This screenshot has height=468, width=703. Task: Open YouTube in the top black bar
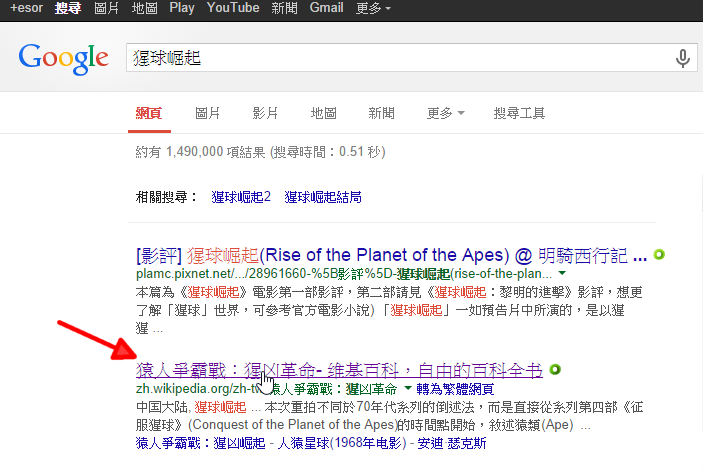click(233, 8)
